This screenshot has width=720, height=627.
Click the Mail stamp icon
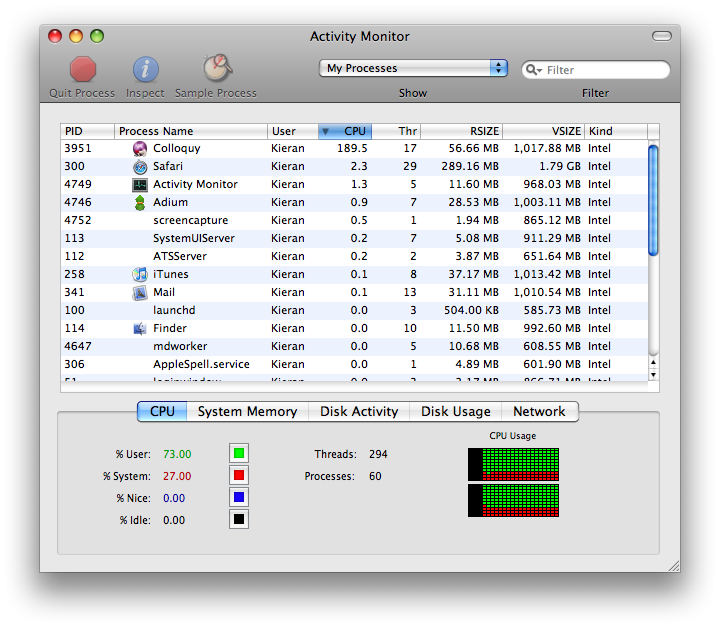pyautogui.click(x=140, y=293)
